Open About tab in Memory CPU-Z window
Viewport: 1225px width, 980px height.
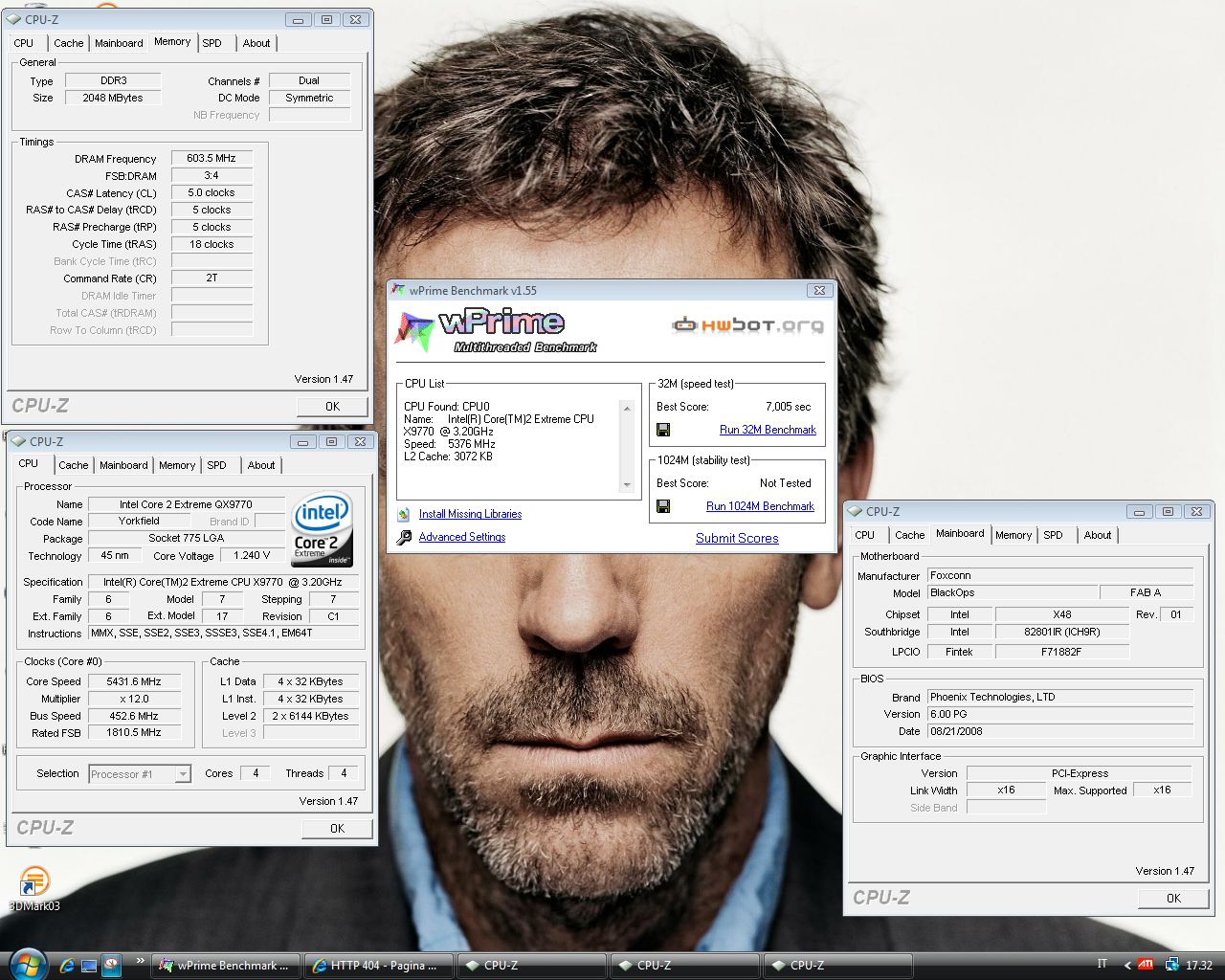[x=256, y=43]
